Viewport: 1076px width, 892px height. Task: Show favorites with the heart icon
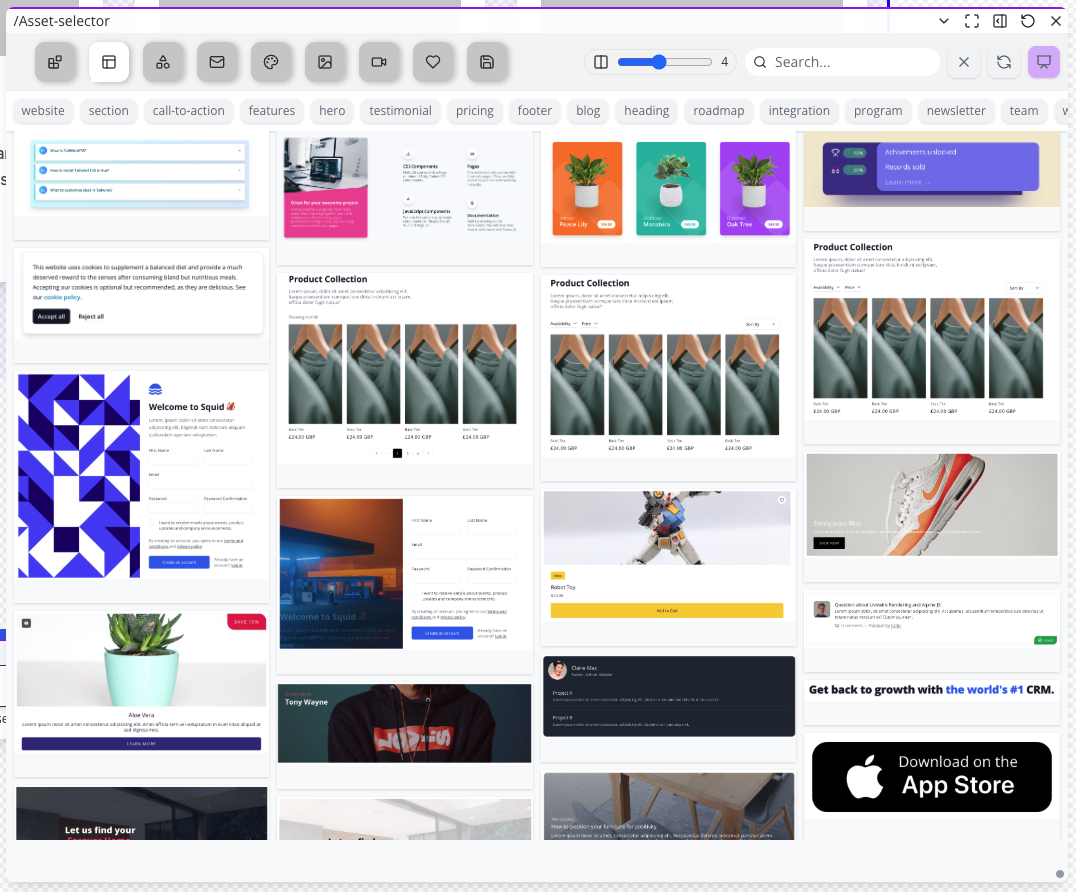(x=433, y=62)
